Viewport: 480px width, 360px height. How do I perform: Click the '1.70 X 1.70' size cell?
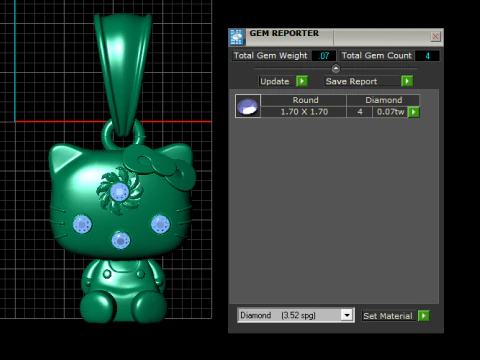click(304, 112)
